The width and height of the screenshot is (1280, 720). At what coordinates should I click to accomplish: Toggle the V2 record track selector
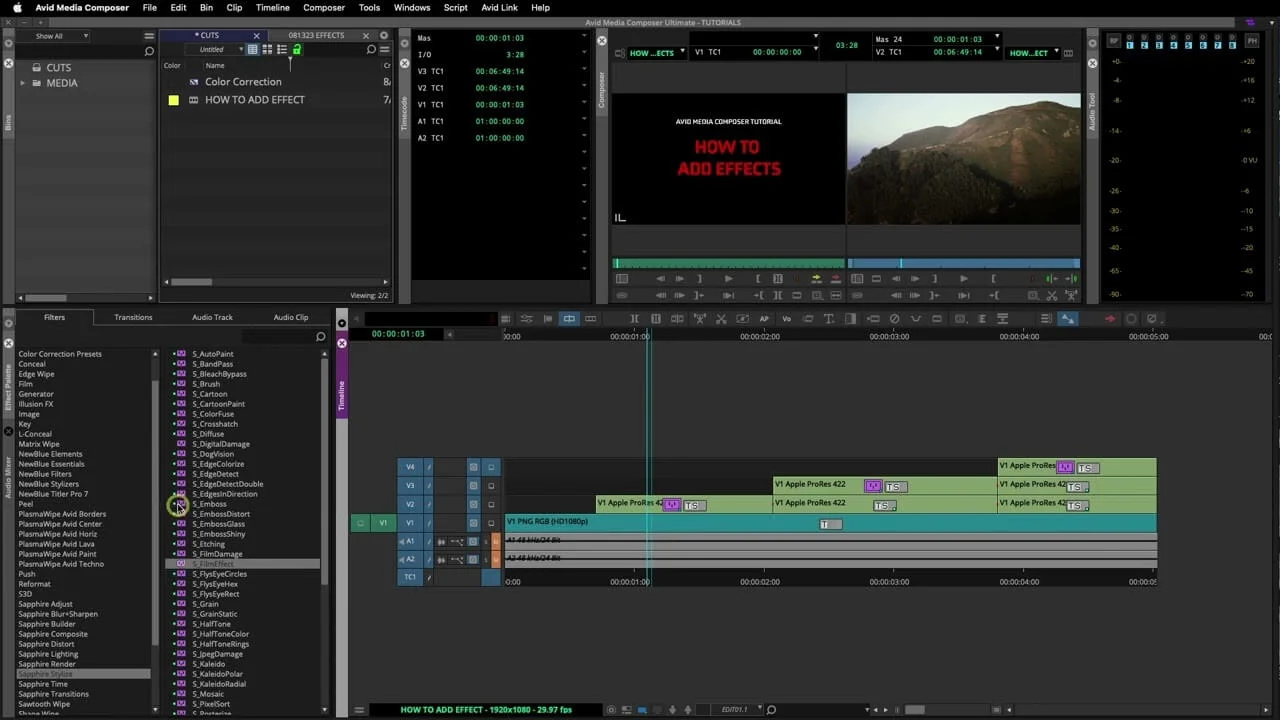411,504
